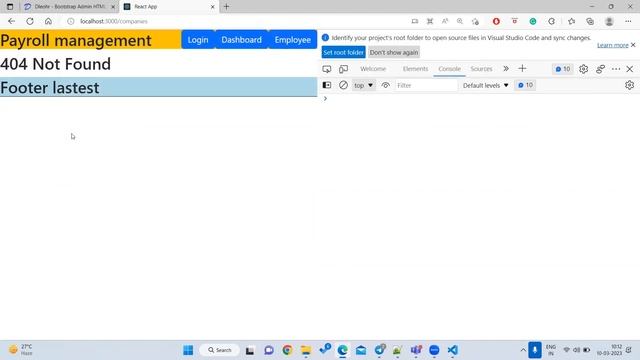This screenshot has height=360, width=640.
Task: Click the 10 issues counter in console toolbar
Action: (525, 85)
